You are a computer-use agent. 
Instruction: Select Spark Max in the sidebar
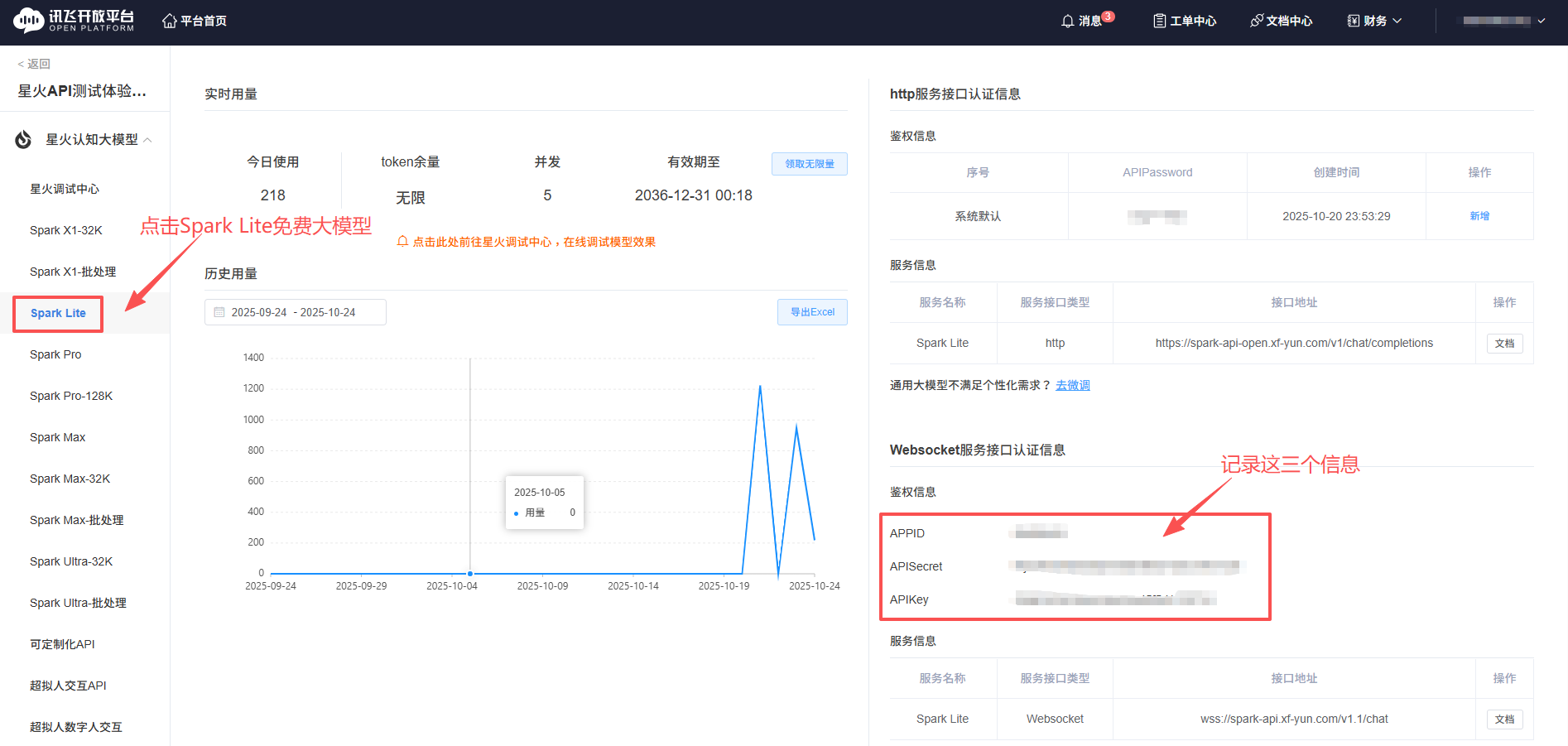58,437
